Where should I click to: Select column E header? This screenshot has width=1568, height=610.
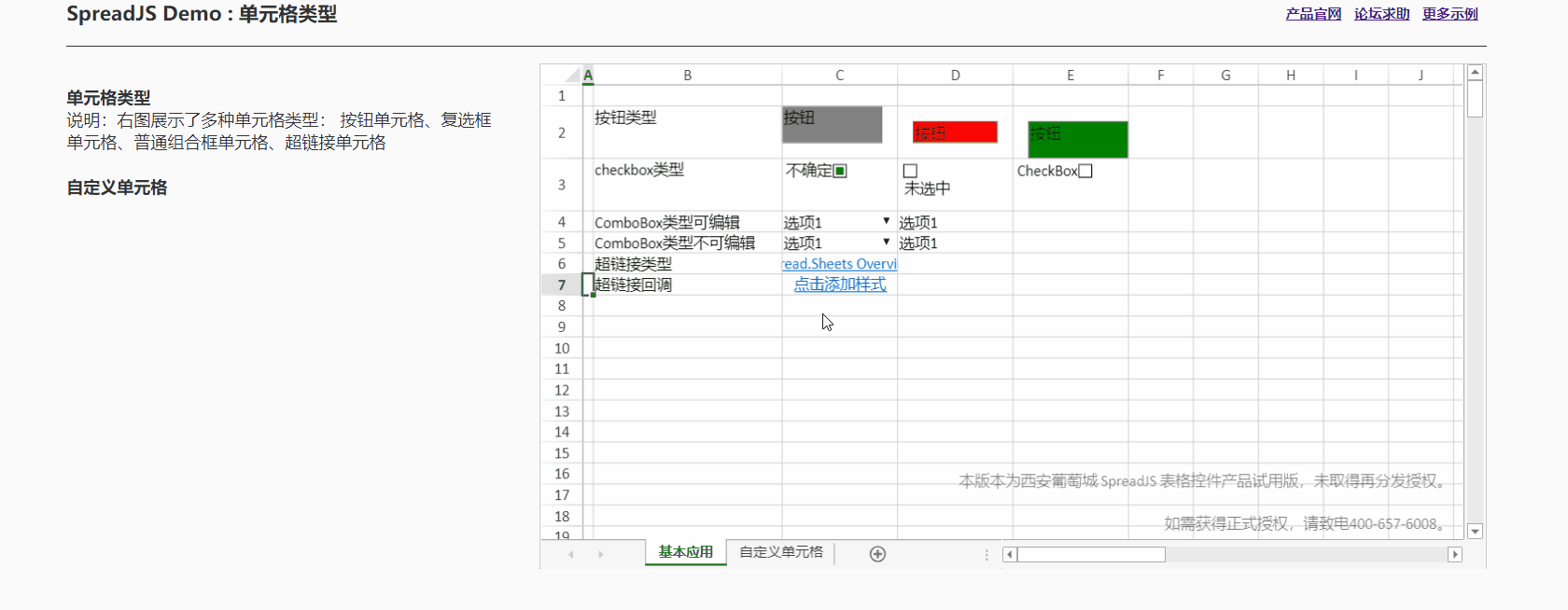pyautogui.click(x=1071, y=76)
